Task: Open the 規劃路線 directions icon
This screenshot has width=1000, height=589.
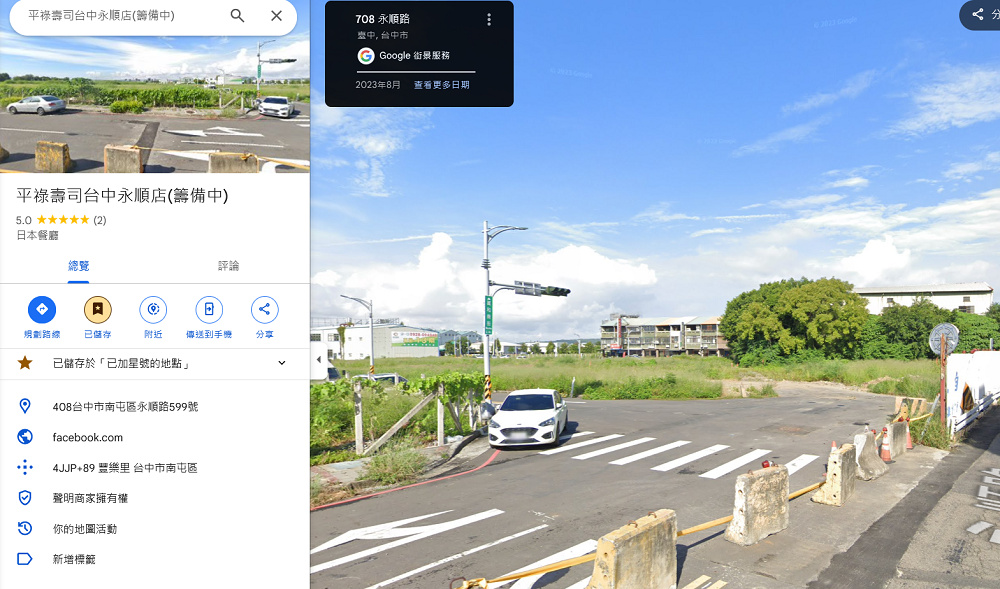Action: click(42, 310)
